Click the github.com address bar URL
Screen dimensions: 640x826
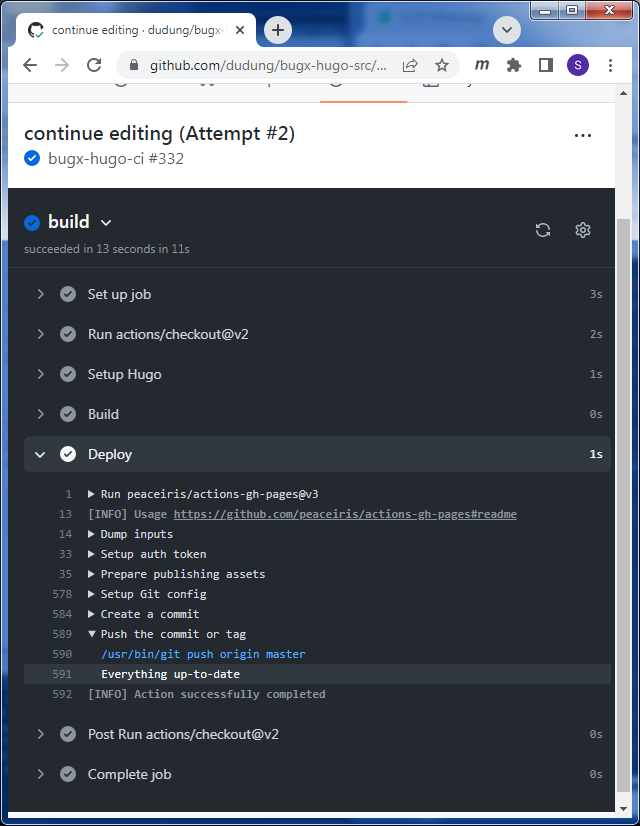(268, 65)
